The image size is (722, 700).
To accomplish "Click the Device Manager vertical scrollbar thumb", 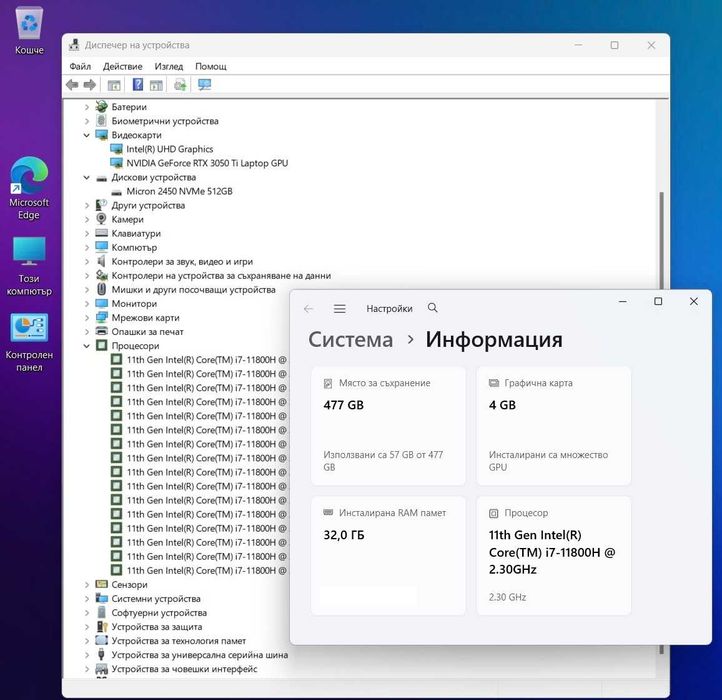I will click(662, 240).
